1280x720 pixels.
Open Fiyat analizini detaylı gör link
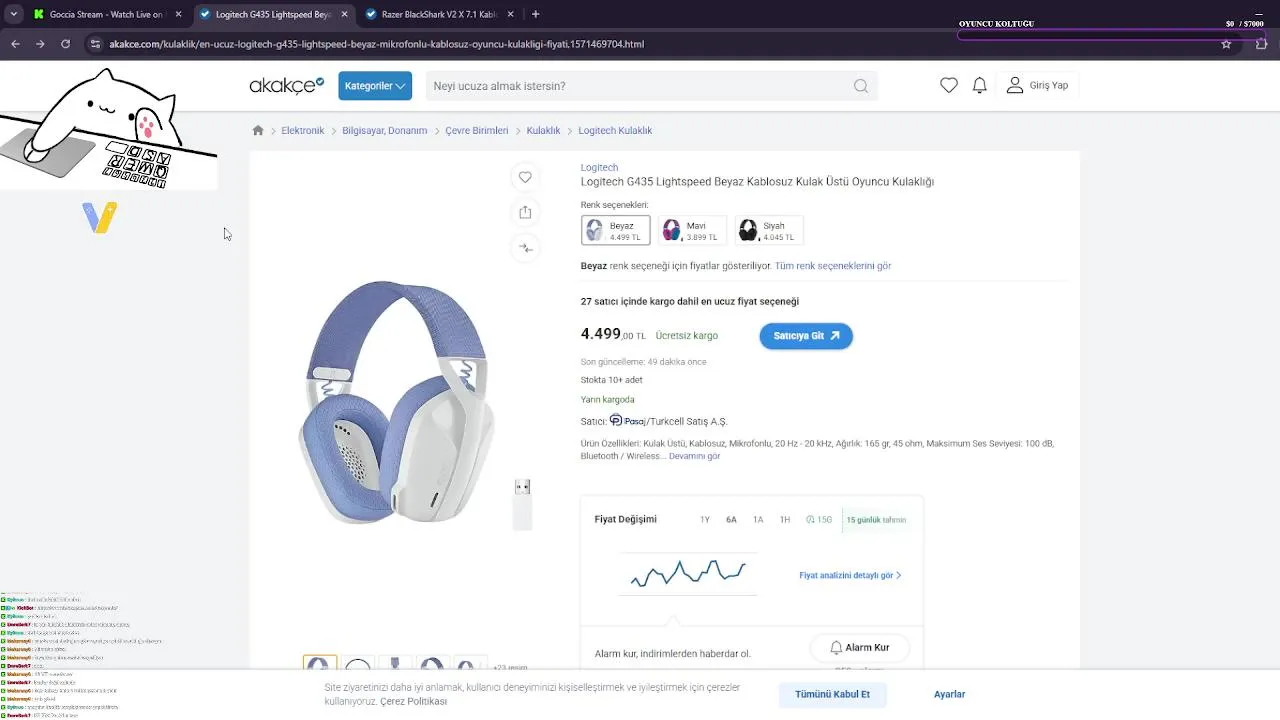click(x=850, y=576)
